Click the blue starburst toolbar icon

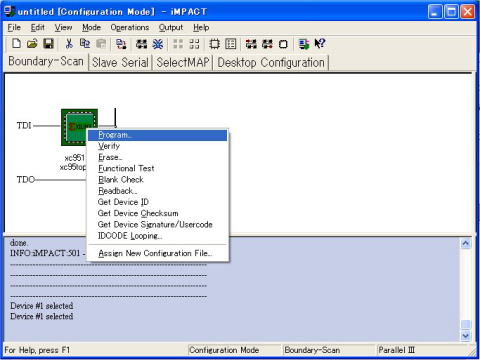(158, 44)
